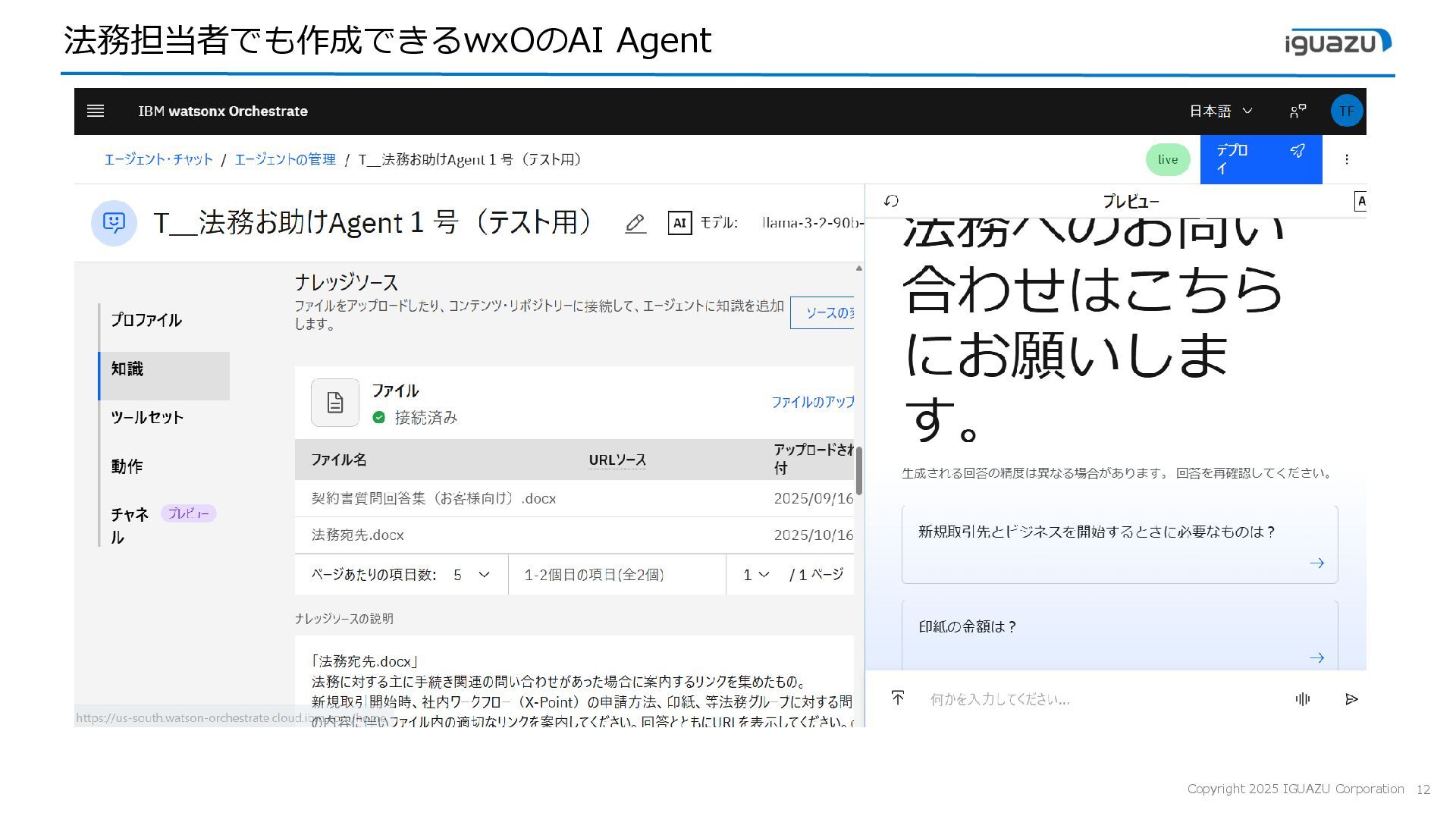Click the file document icon
Screen dimensions: 1456x819
click(x=335, y=403)
